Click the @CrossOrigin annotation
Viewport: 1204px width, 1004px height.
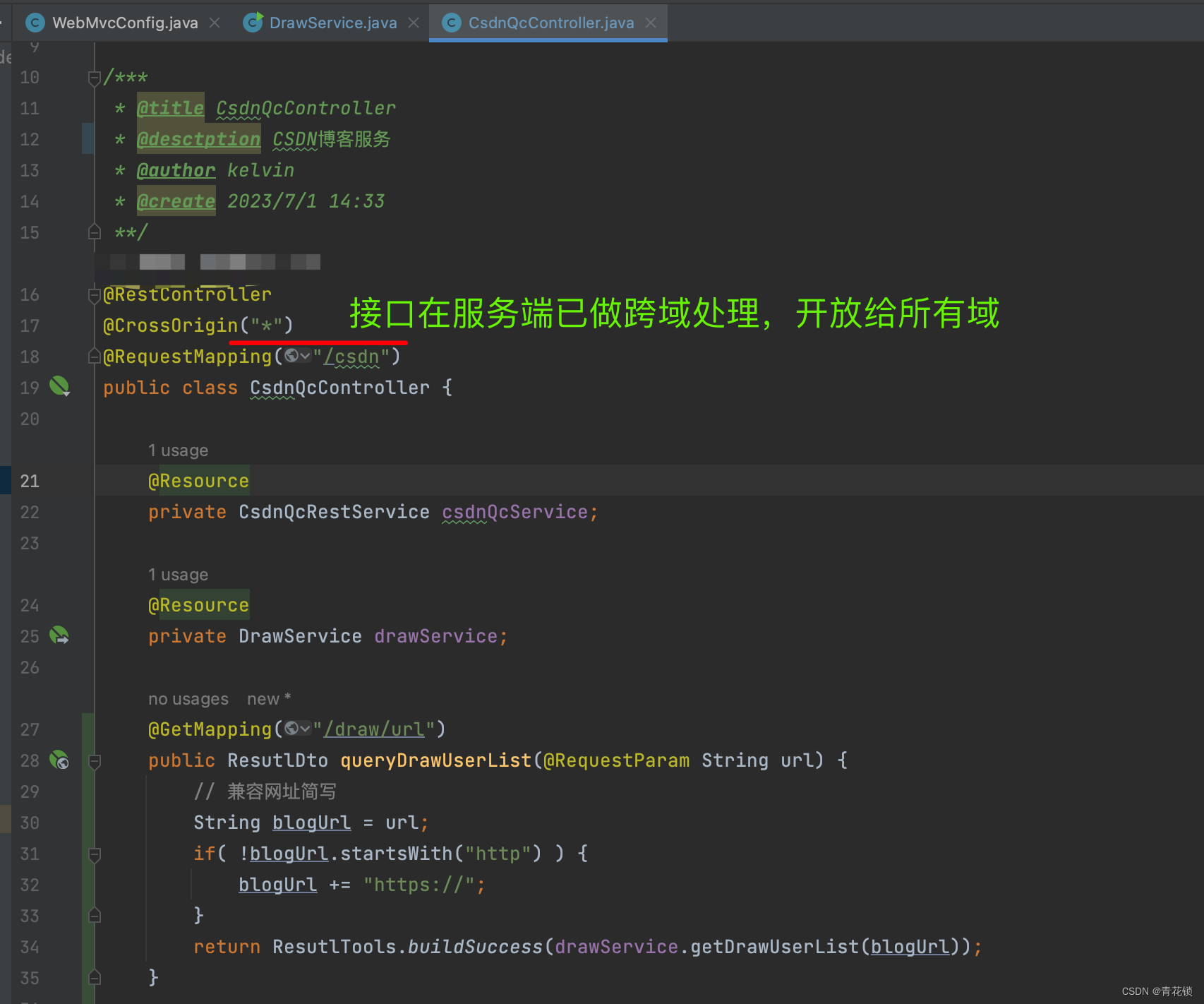(x=171, y=325)
